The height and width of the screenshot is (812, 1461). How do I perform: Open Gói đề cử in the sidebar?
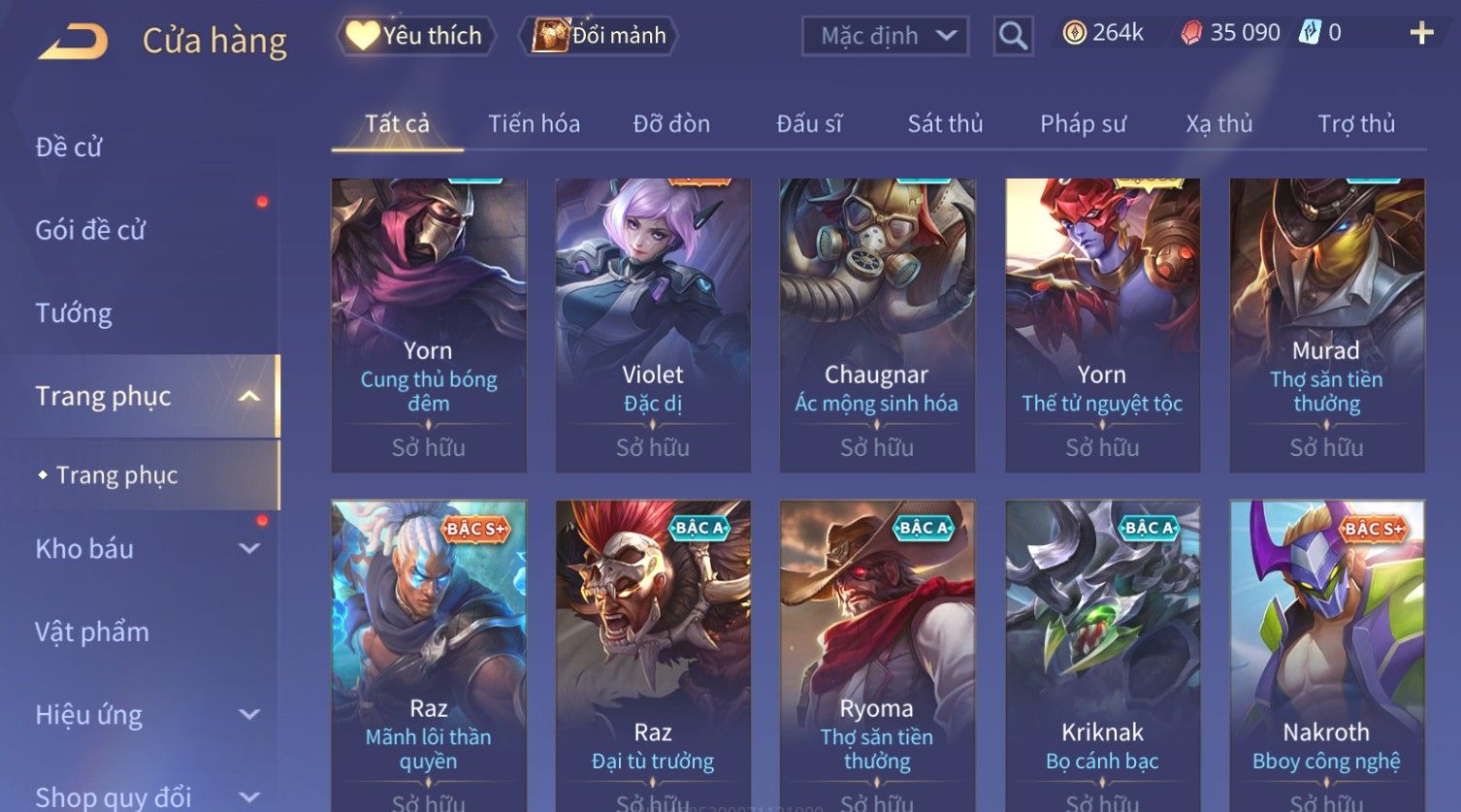click(90, 230)
